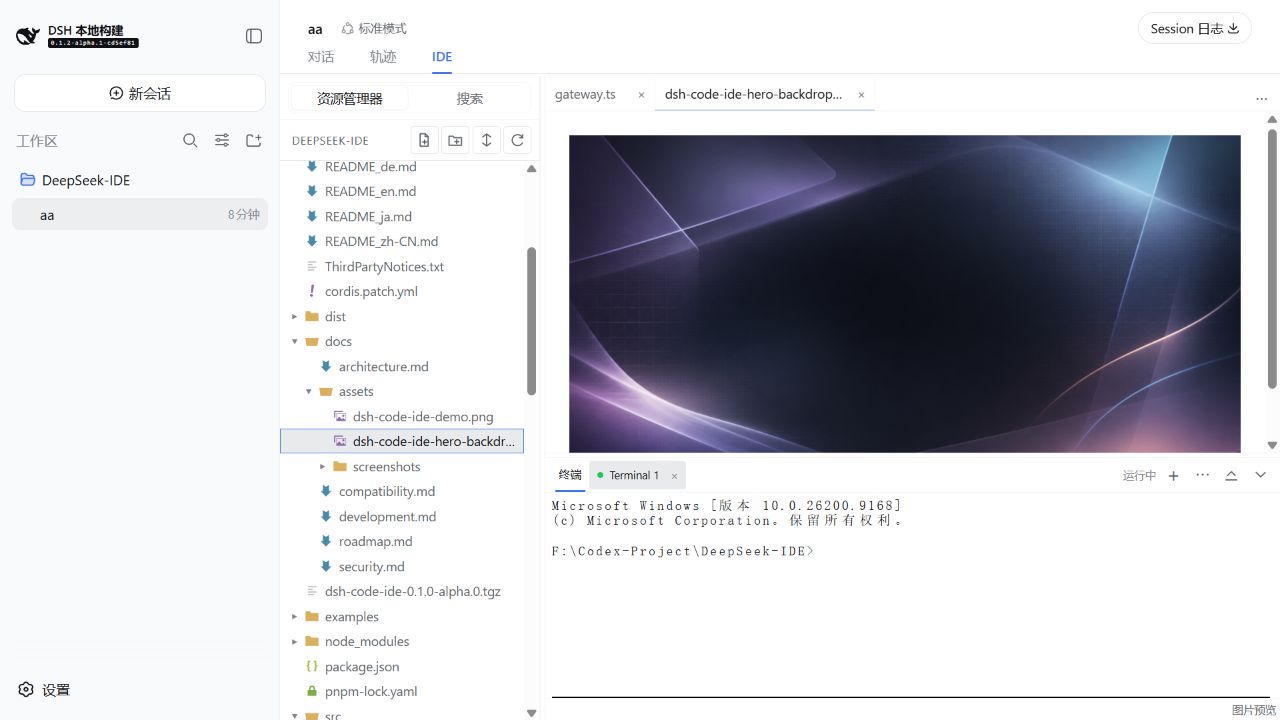Select the Terminal 1 tab

(634, 476)
